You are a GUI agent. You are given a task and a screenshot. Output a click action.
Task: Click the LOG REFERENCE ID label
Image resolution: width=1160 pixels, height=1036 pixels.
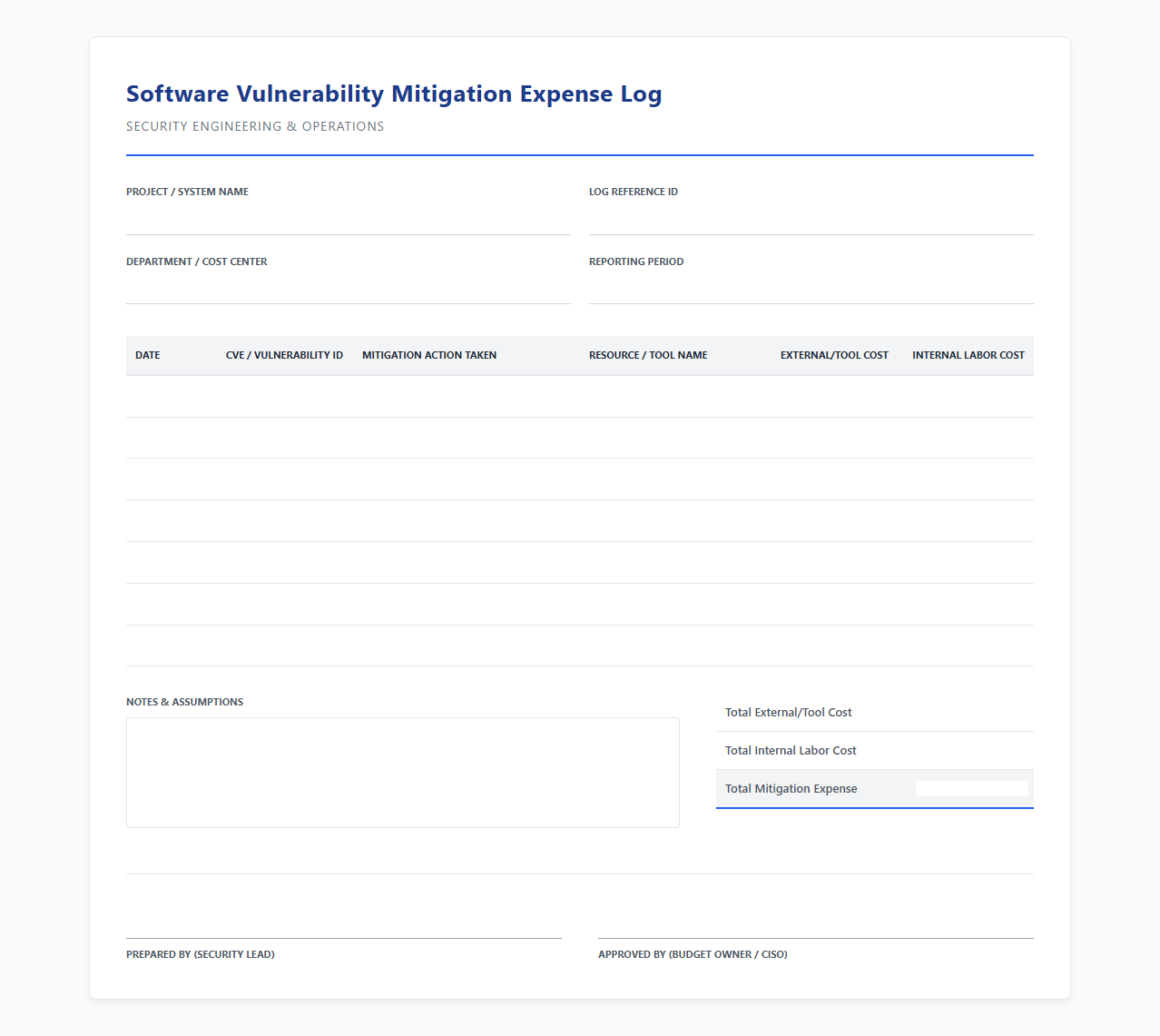click(x=634, y=192)
